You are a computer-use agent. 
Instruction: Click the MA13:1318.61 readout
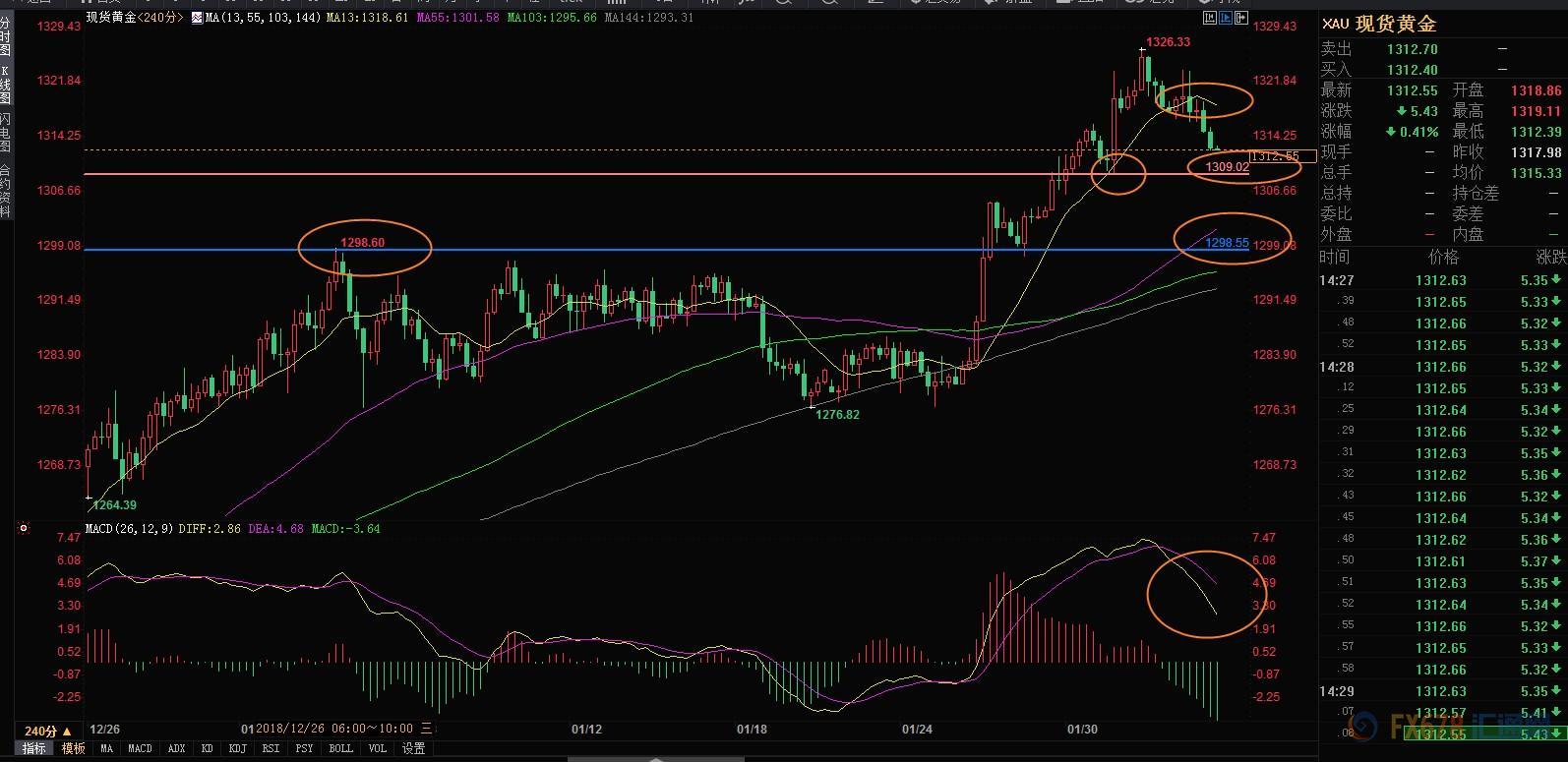(369, 18)
